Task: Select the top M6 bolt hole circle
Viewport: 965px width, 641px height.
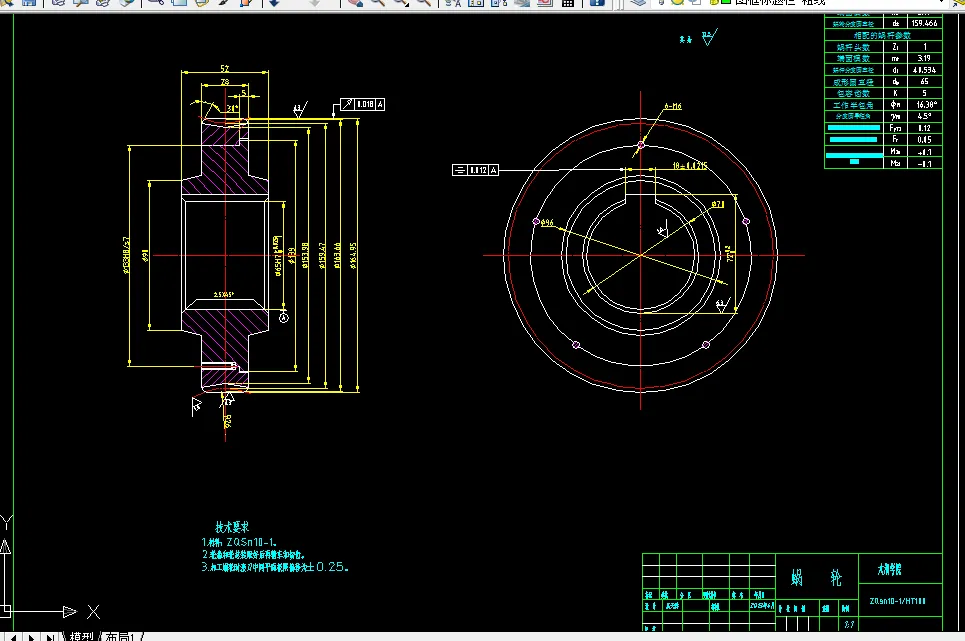Action: 641,145
